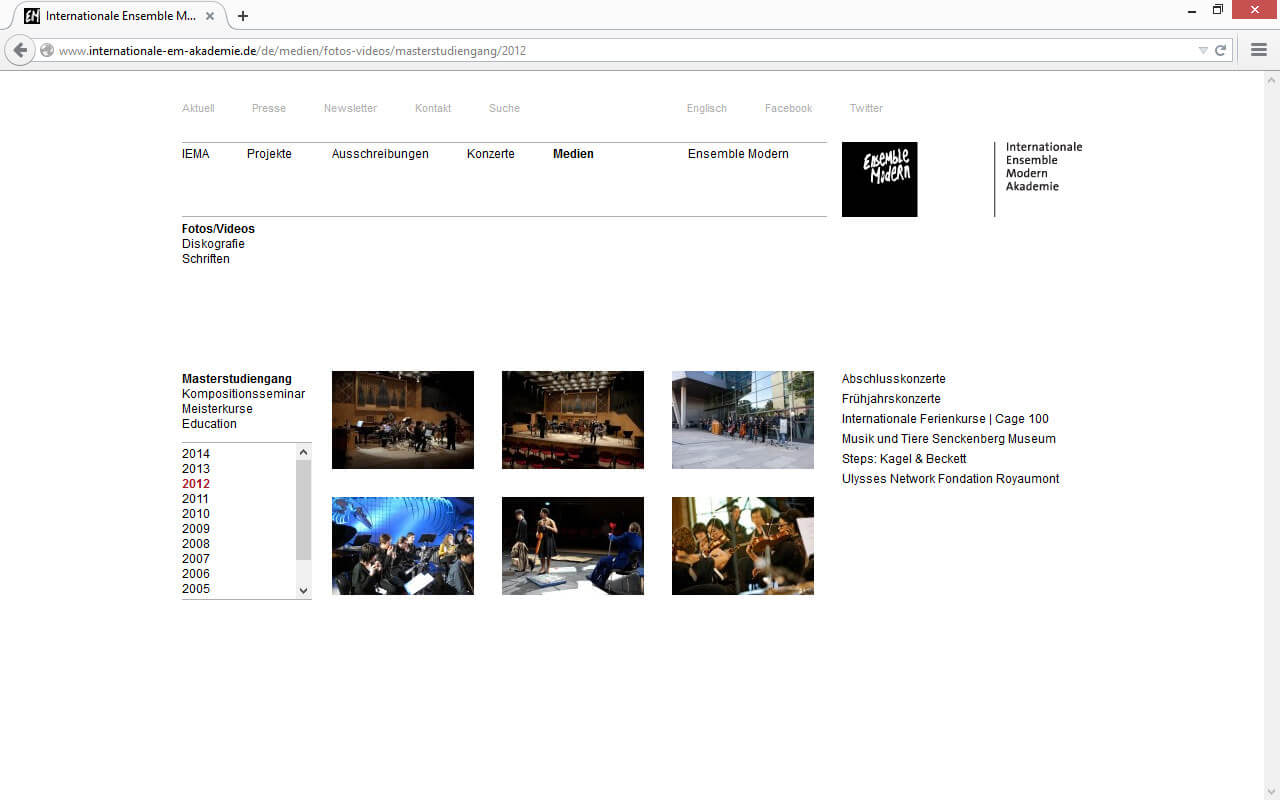Viewport: 1280px width, 800px height.
Task: Click the page scrollbar up arrow
Action: (x=1272, y=79)
